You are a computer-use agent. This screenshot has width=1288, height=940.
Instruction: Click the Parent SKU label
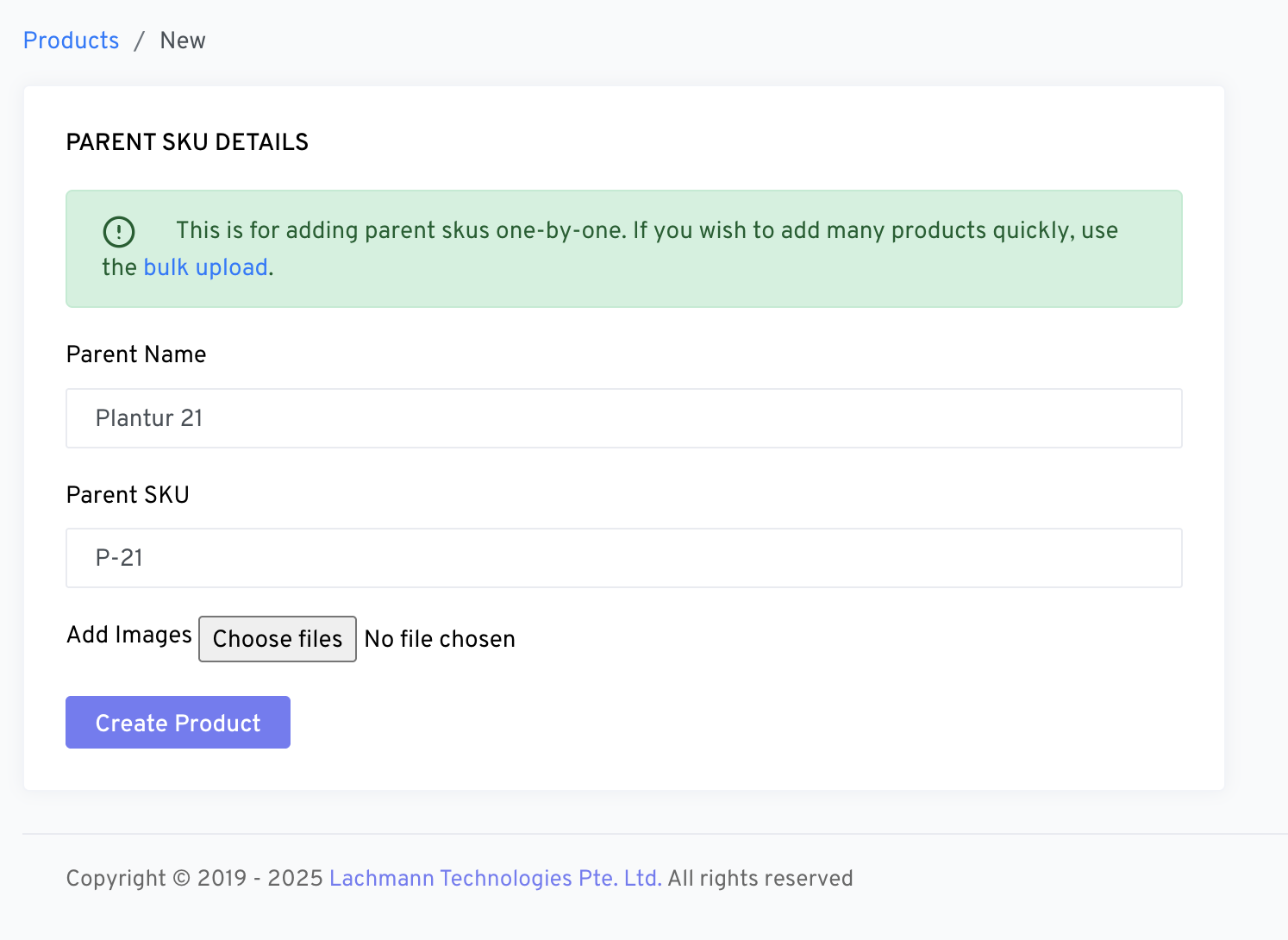[128, 495]
